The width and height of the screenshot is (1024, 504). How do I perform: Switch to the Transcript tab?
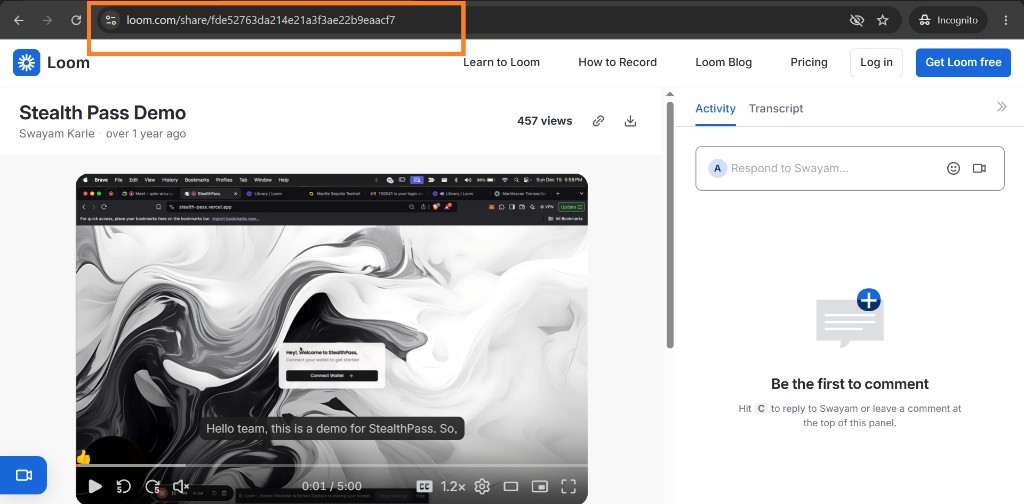tap(776, 108)
